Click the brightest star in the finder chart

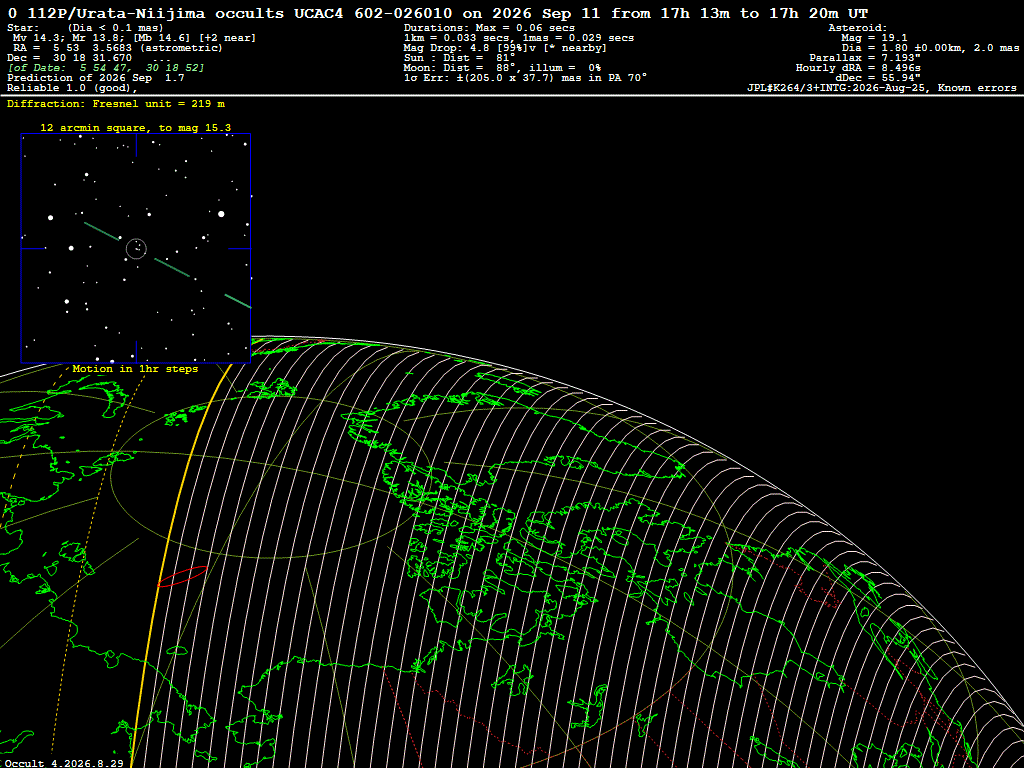[x=221, y=214]
